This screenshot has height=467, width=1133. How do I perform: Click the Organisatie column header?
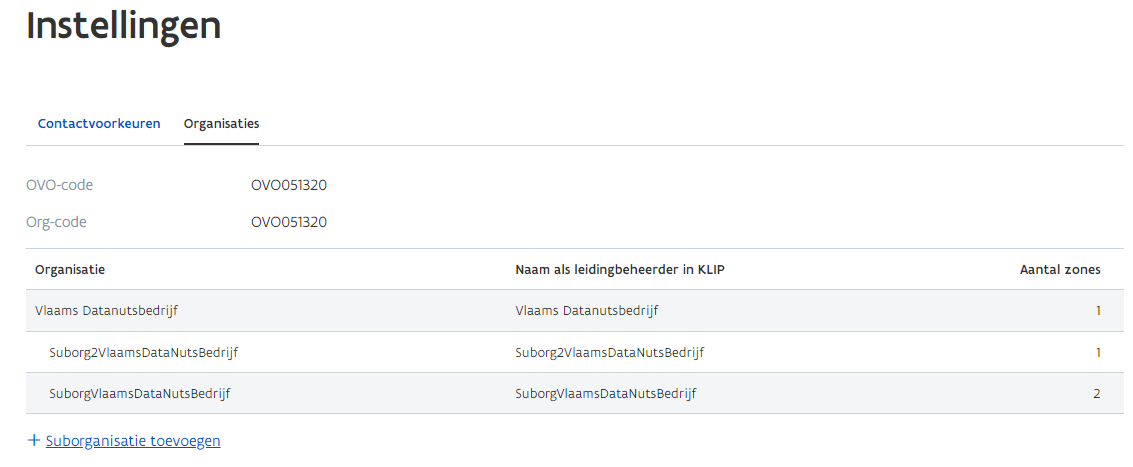click(x=70, y=270)
